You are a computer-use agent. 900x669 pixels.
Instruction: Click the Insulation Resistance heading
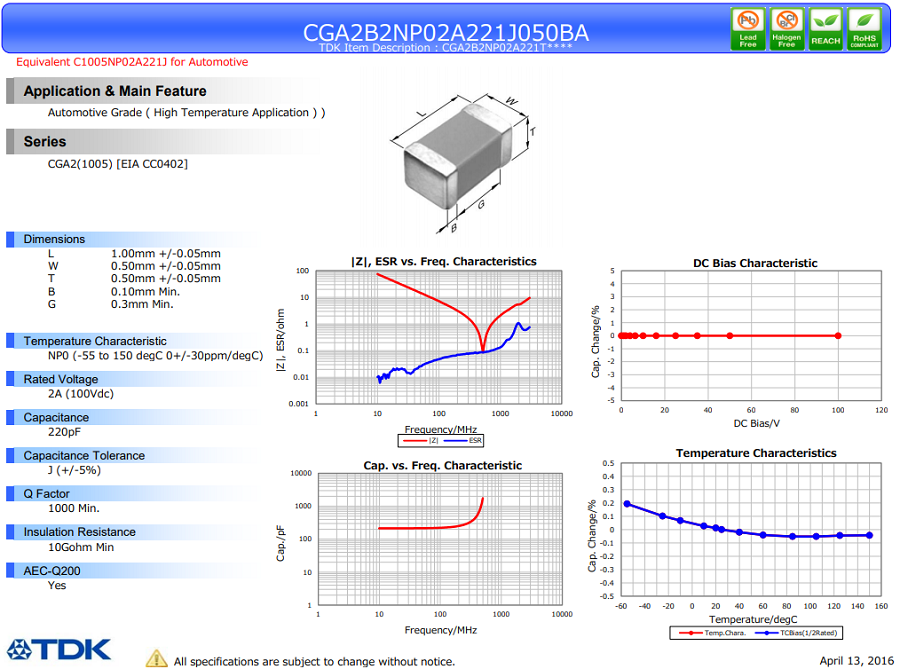79,532
